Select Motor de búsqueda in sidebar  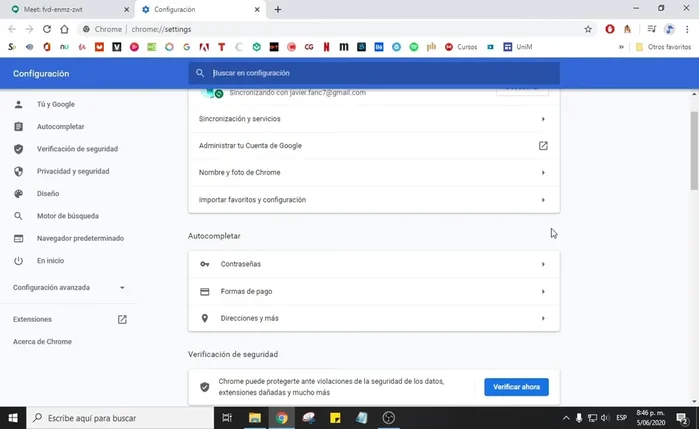coord(68,216)
